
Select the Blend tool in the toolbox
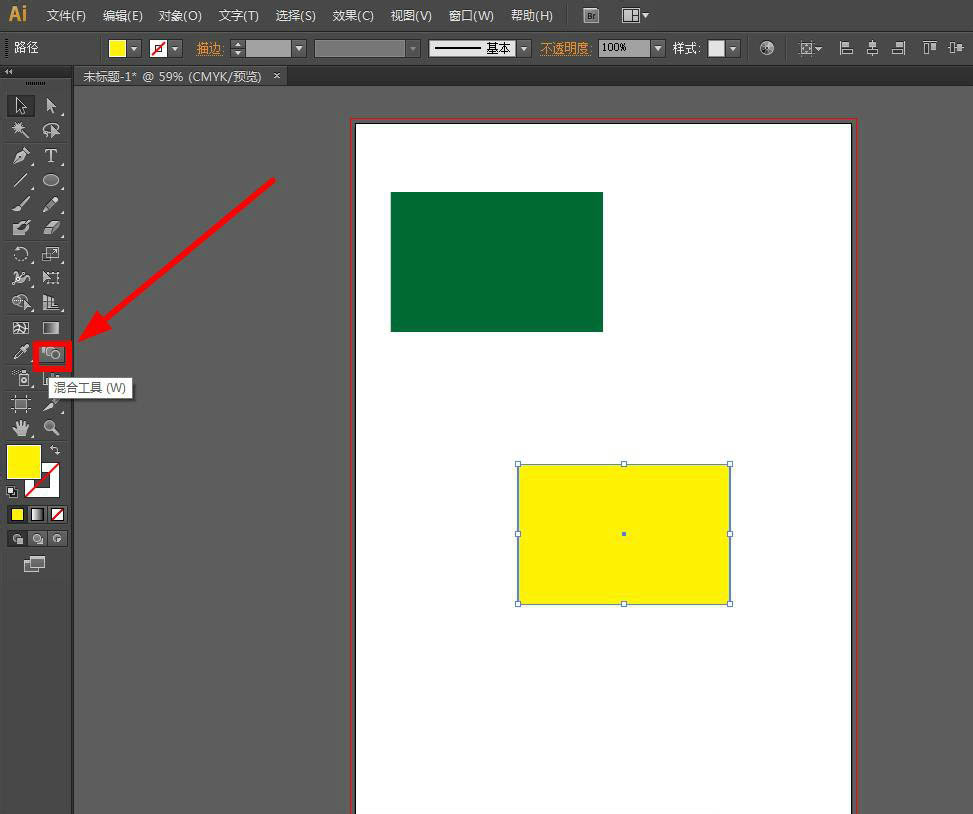pos(51,354)
